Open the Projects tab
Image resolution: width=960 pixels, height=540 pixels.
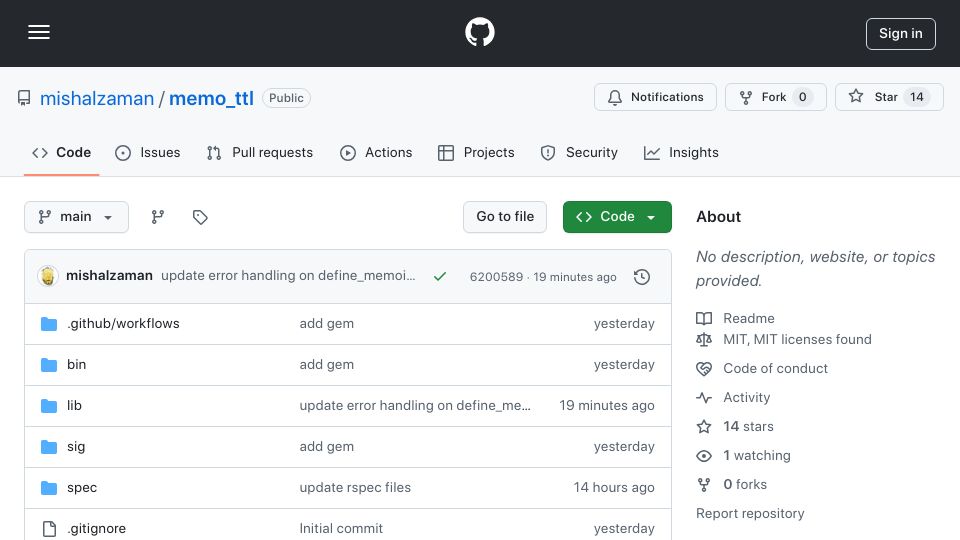click(x=476, y=152)
